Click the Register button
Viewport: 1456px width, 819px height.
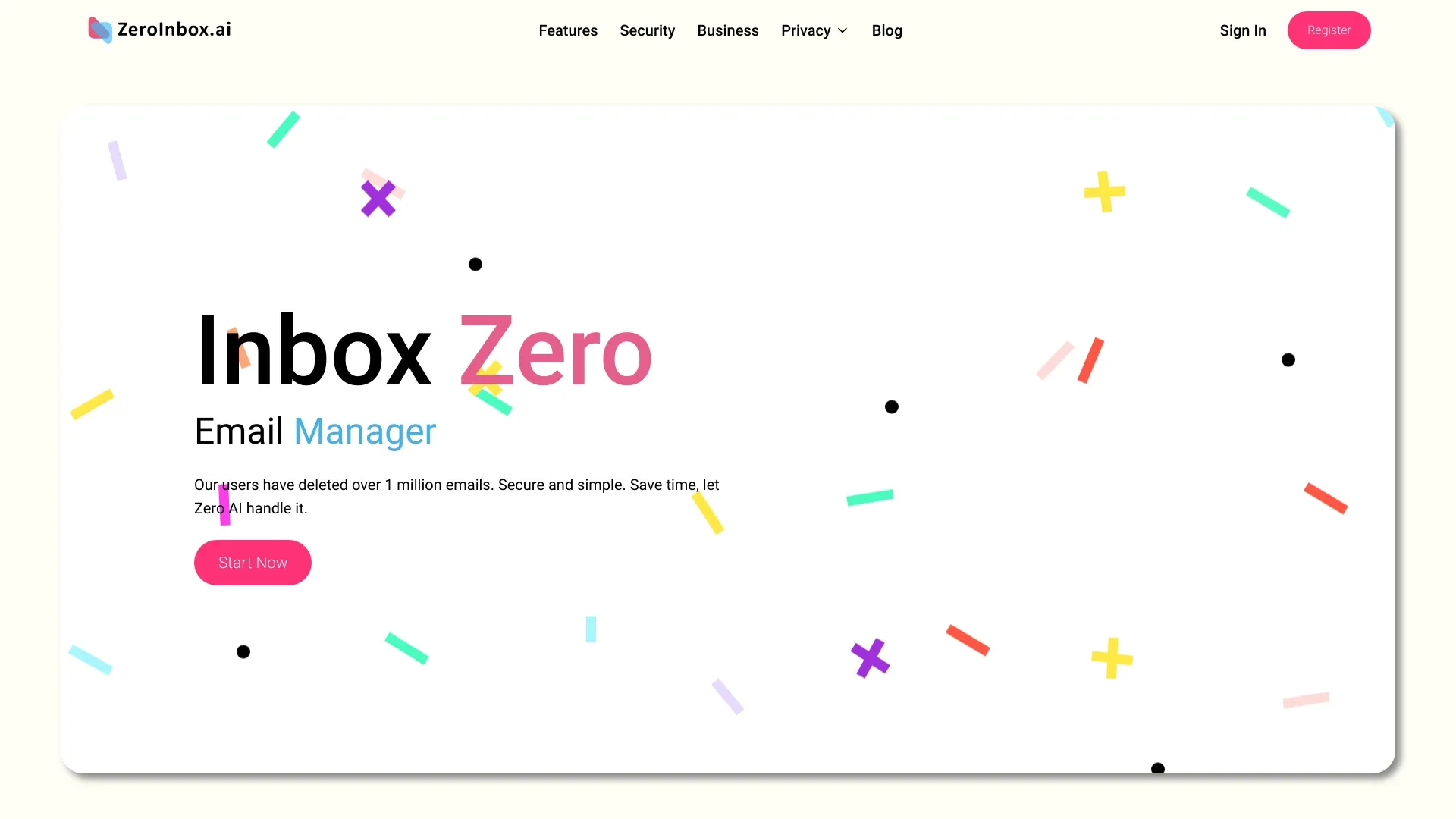(1329, 29)
